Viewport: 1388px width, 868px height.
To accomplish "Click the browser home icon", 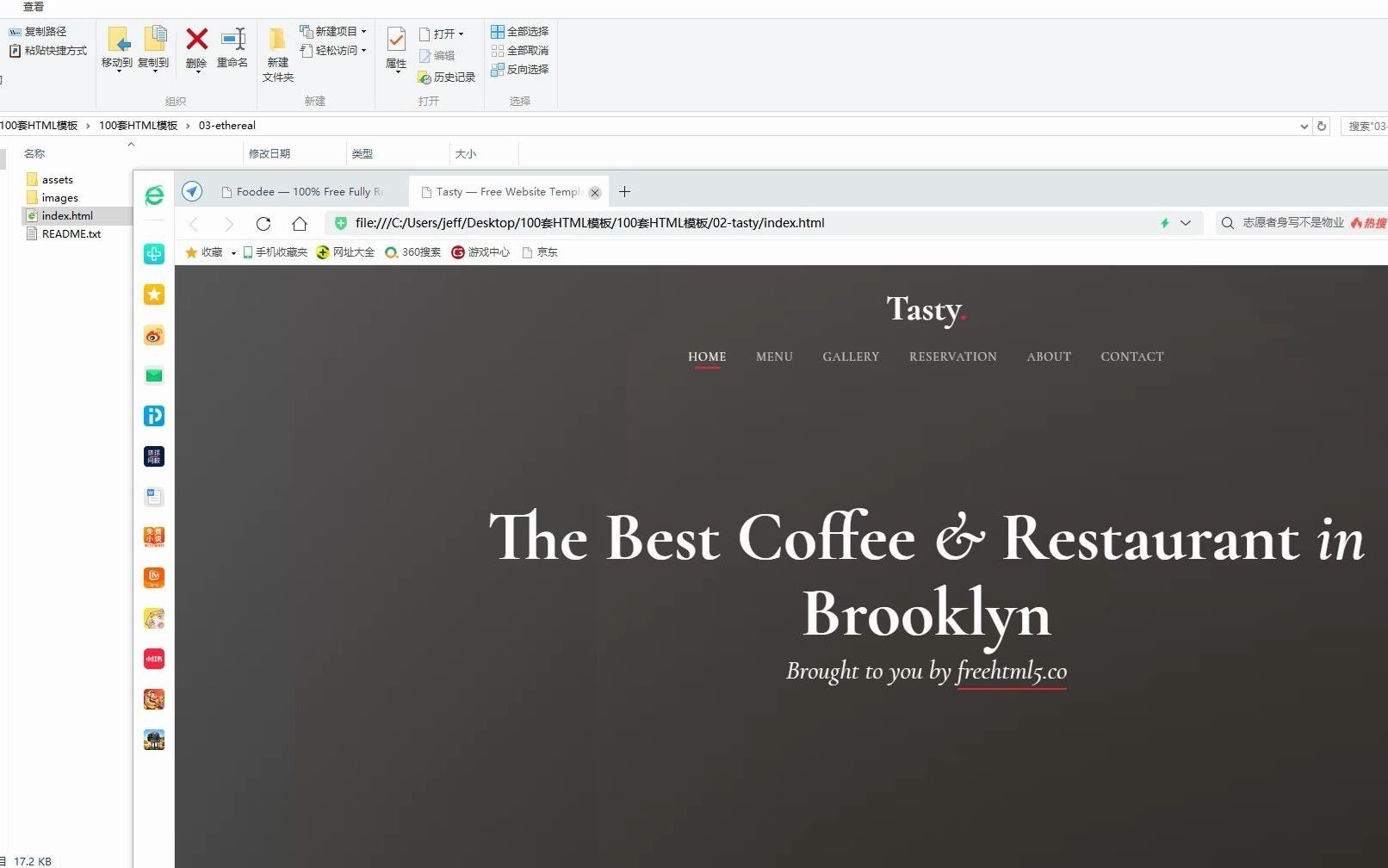I will [299, 223].
